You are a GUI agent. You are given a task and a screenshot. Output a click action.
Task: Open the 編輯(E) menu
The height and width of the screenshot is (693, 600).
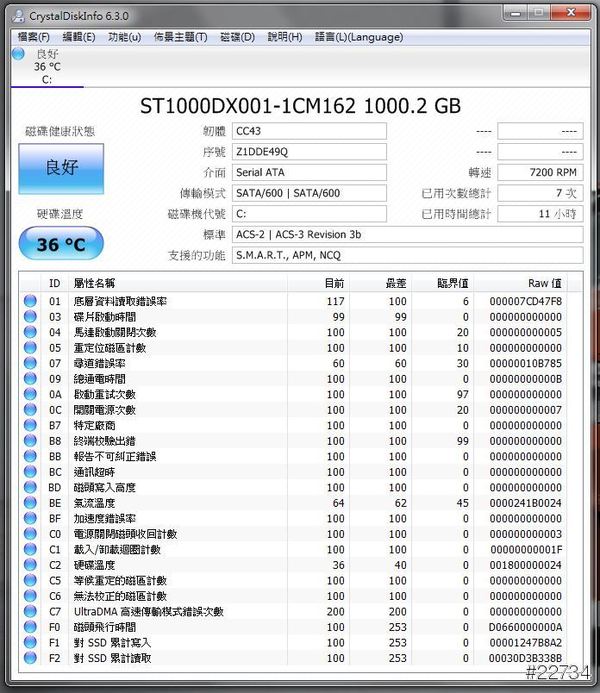pyautogui.click(x=79, y=37)
